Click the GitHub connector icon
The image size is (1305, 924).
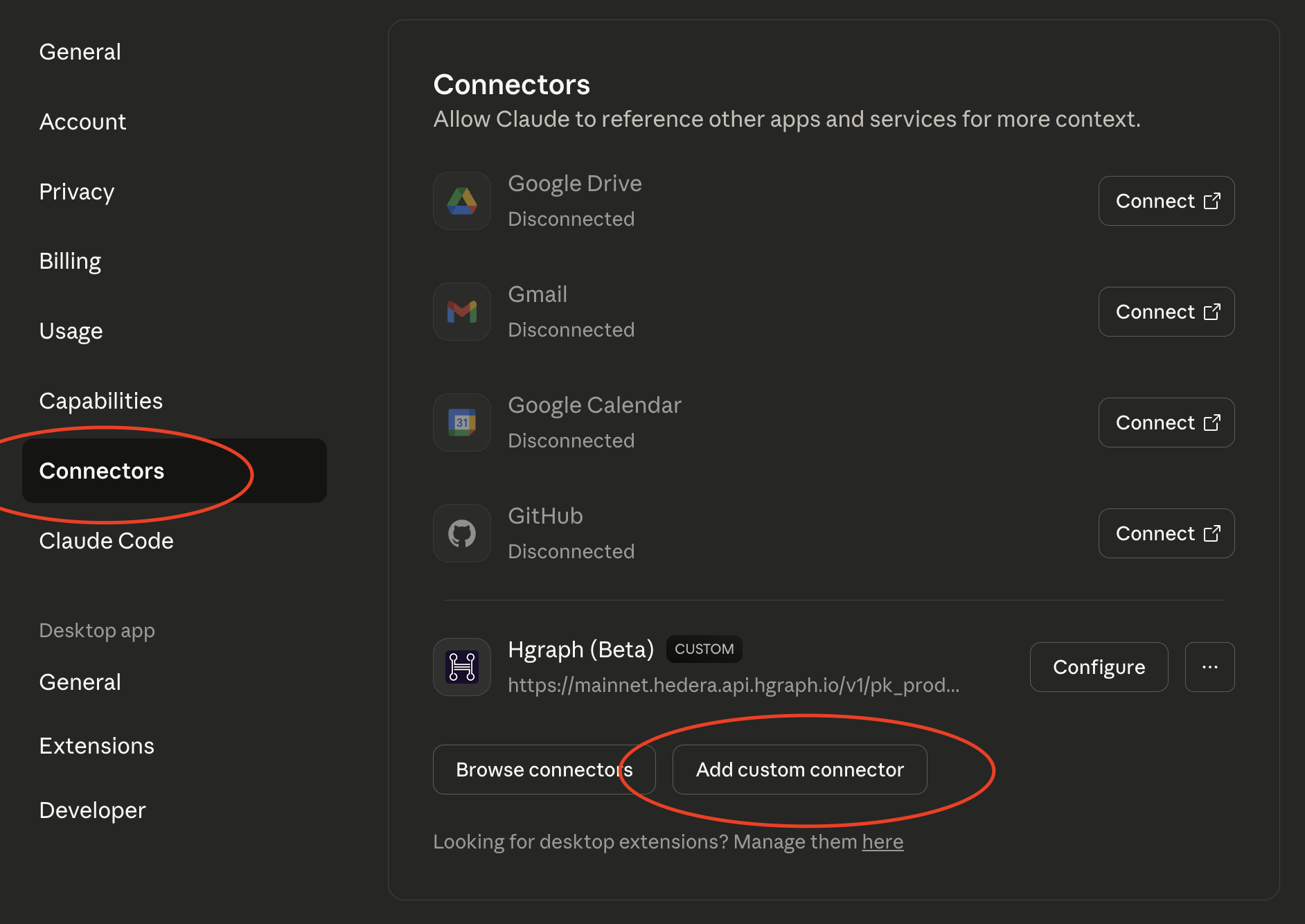(x=461, y=533)
